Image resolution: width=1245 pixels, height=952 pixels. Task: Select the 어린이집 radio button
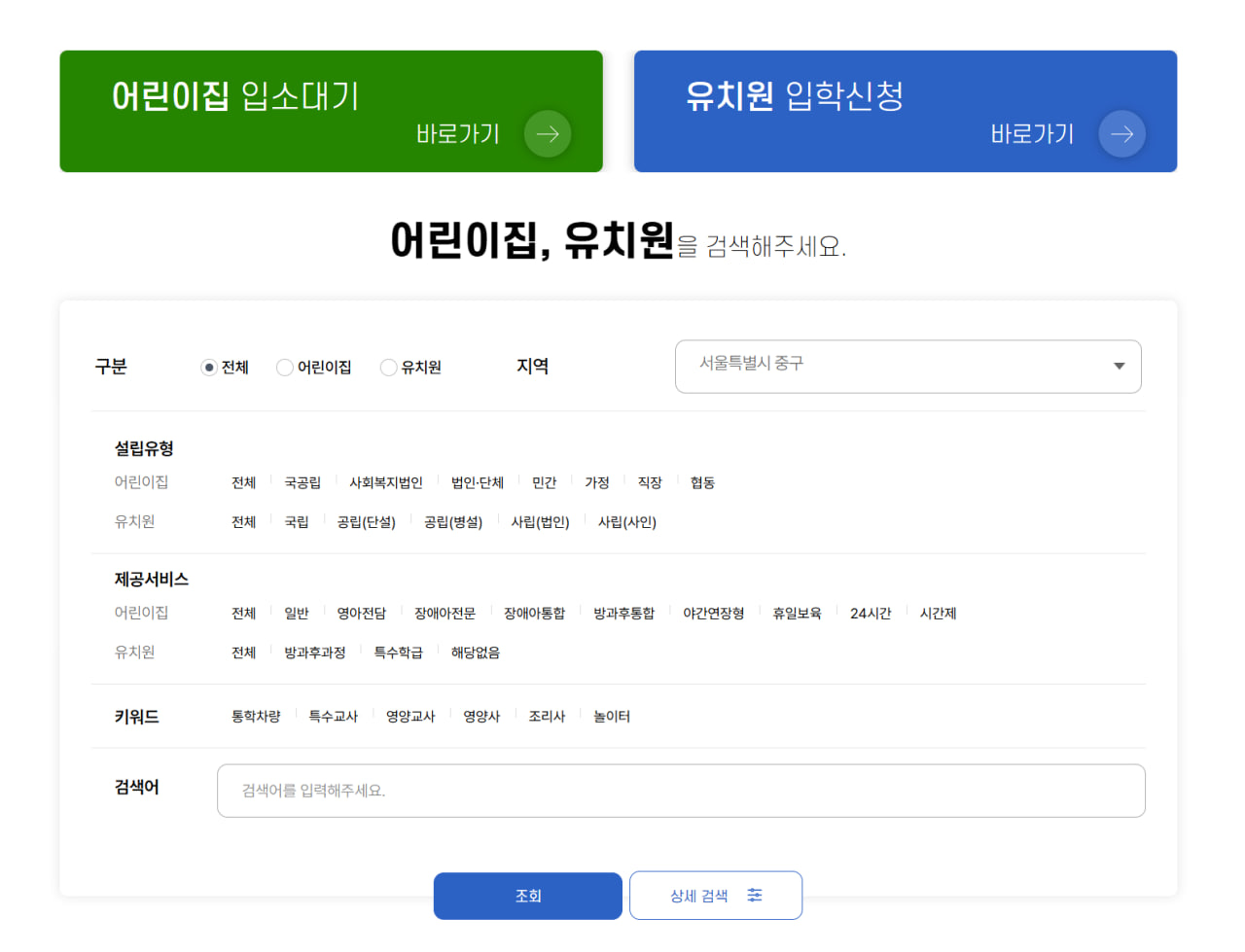(x=284, y=367)
